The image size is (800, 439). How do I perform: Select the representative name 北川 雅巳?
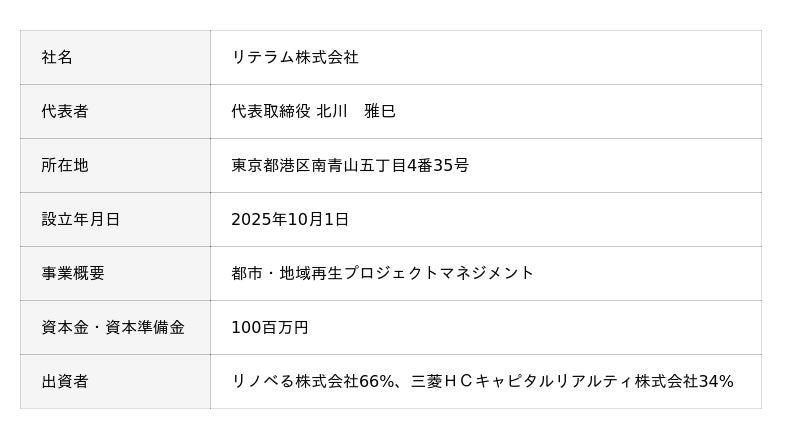point(356,112)
